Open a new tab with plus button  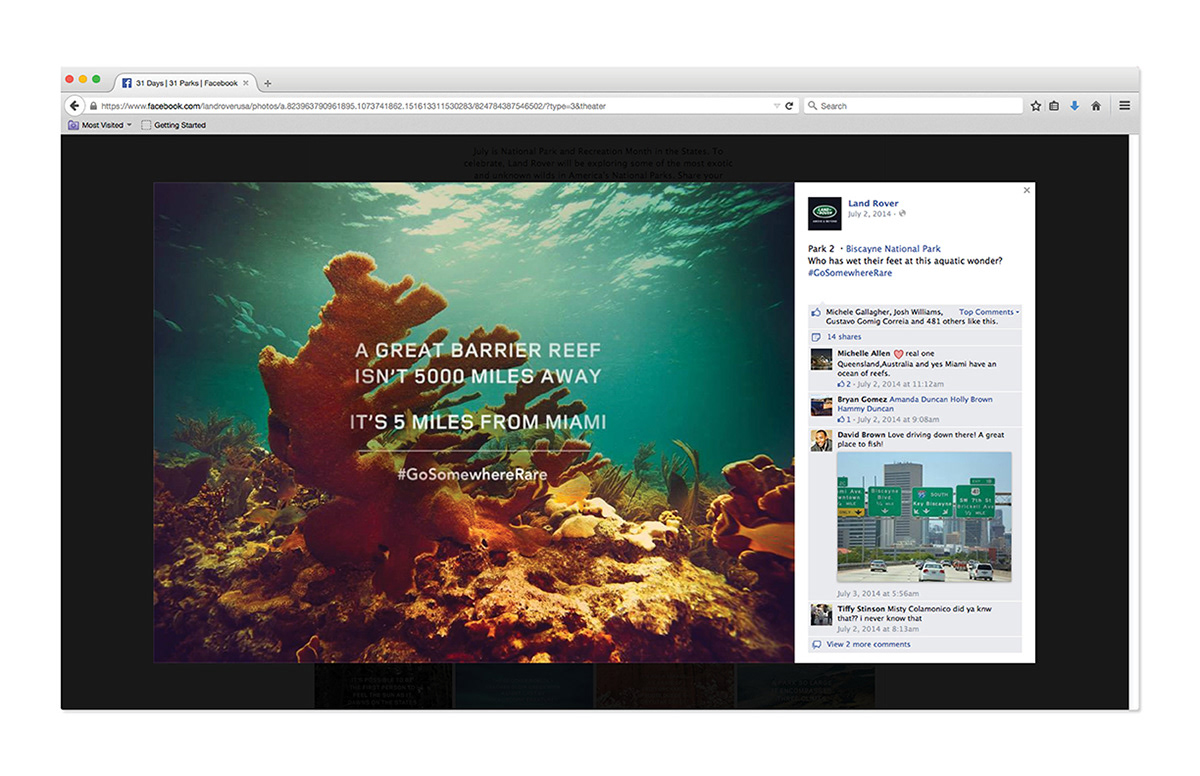click(x=267, y=84)
